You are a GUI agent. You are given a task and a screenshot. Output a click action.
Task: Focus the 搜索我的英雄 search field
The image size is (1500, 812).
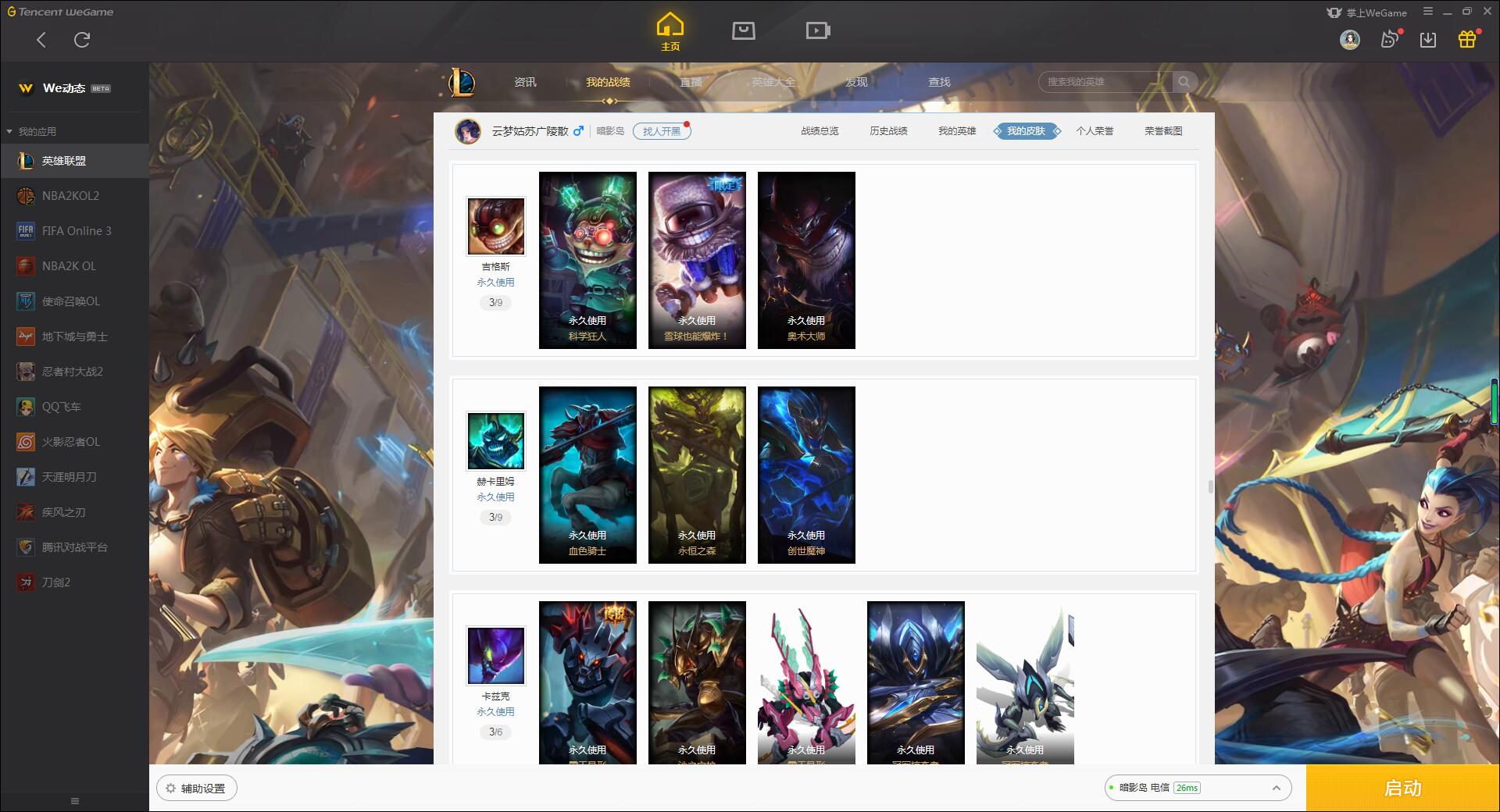1105,82
